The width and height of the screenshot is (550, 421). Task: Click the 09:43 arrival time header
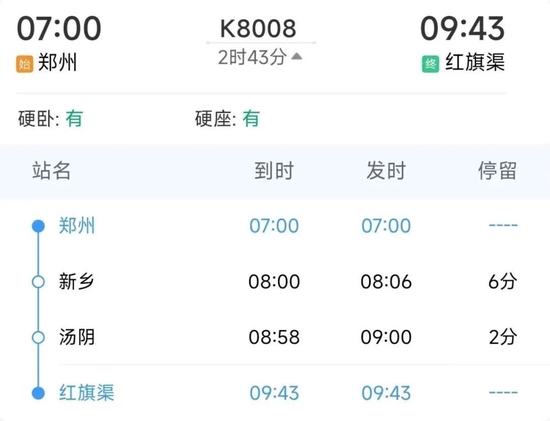pyautogui.click(x=463, y=28)
